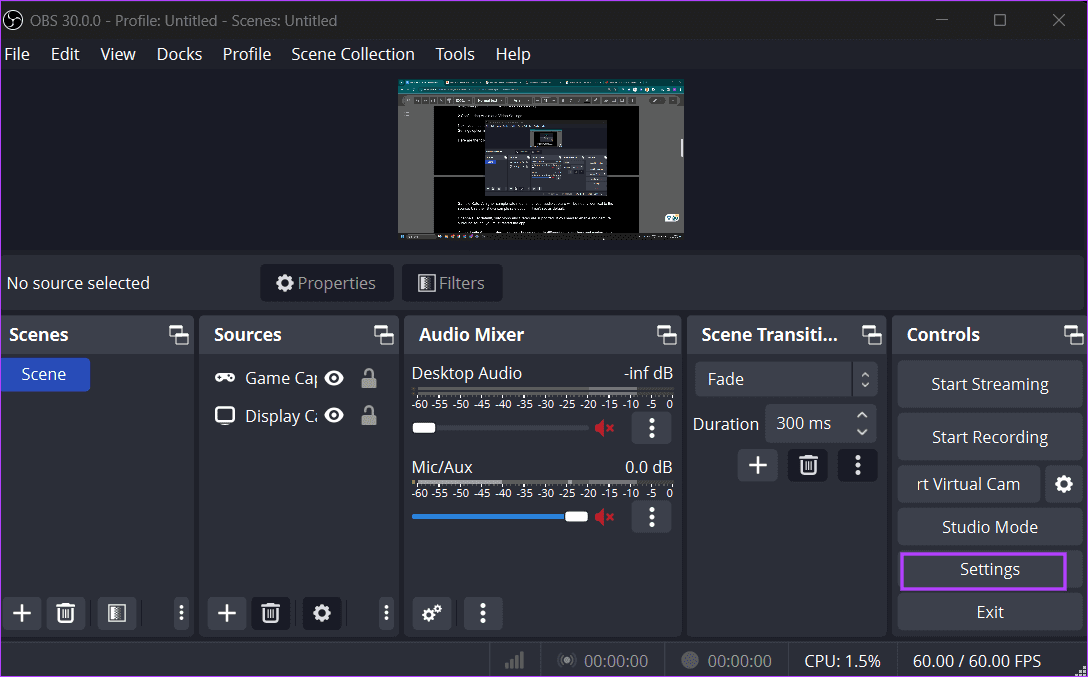Delete the selected scene using the trash icon
The width and height of the screenshot is (1088, 677).
(66, 613)
